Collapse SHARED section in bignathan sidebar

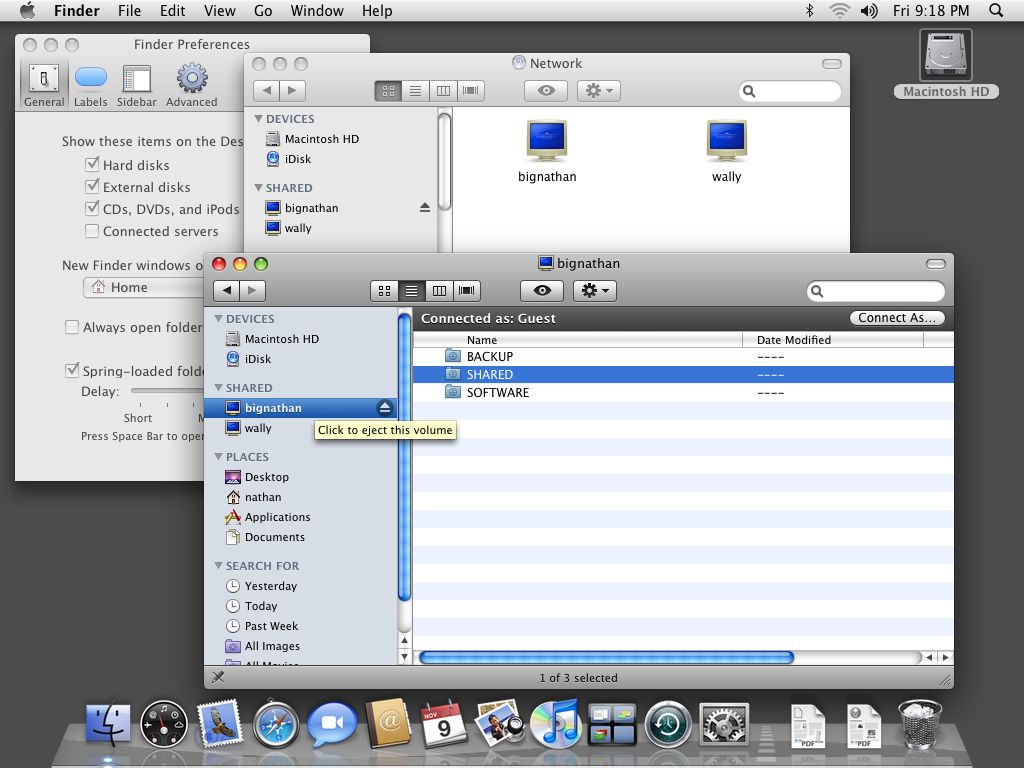coord(218,388)
